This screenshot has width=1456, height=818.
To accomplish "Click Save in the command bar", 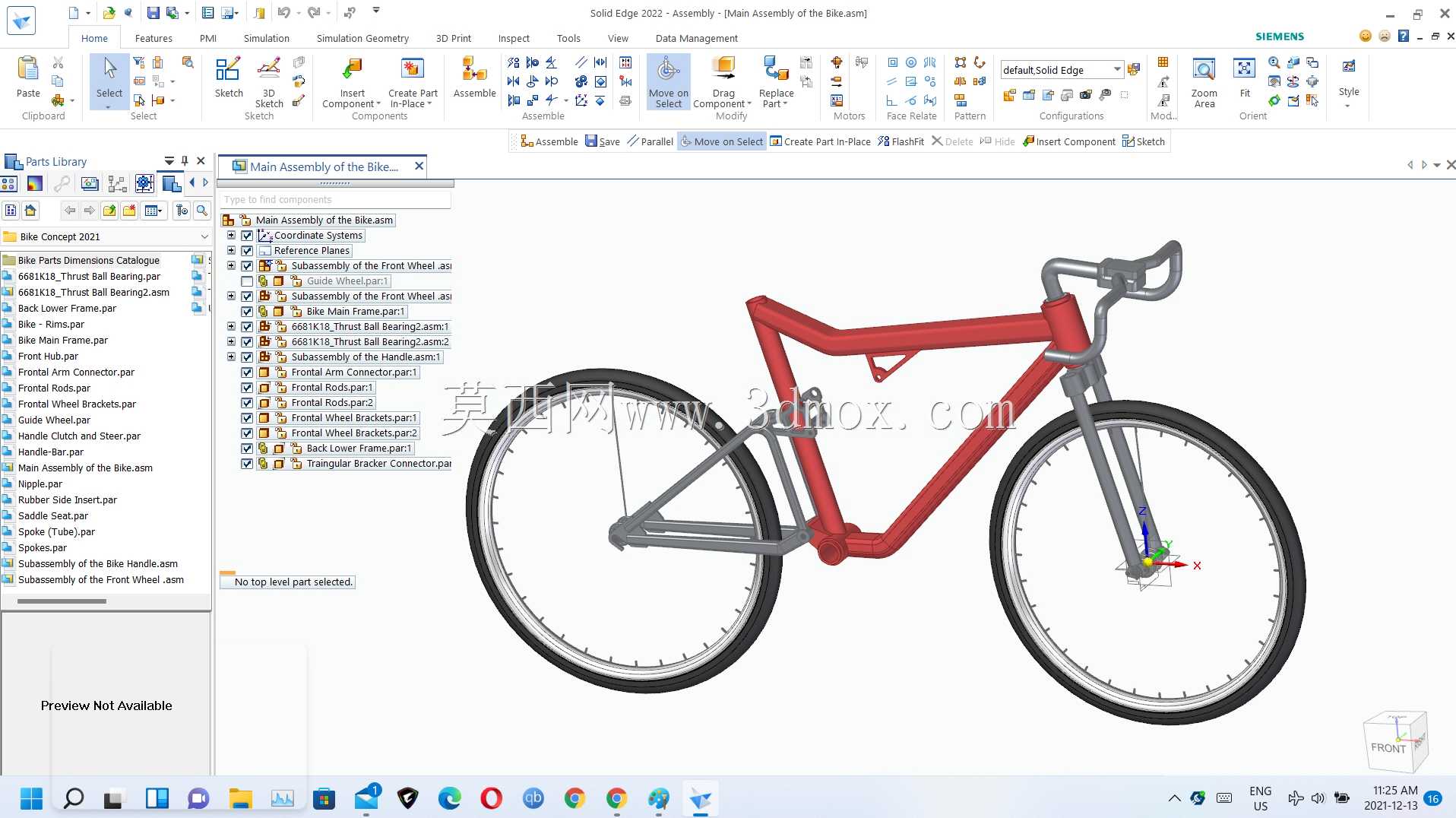I will (603, 141).
